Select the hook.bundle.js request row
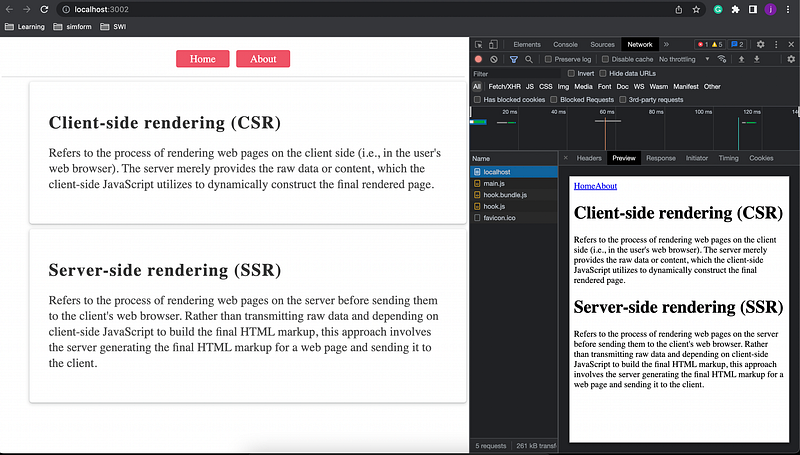This screenshot has height=455, width=800. (514, 195)
